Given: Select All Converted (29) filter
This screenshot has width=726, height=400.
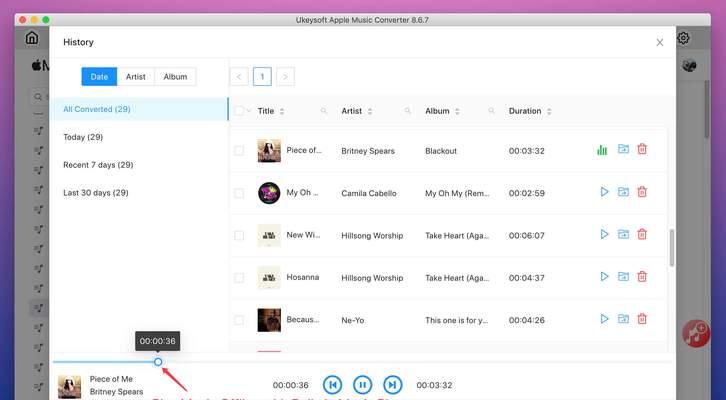Looking at the screenshot, I should click(139, 109).
